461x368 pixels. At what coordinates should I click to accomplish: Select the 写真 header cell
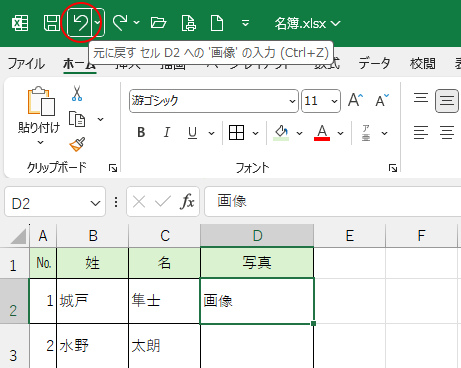click(257, 263)
